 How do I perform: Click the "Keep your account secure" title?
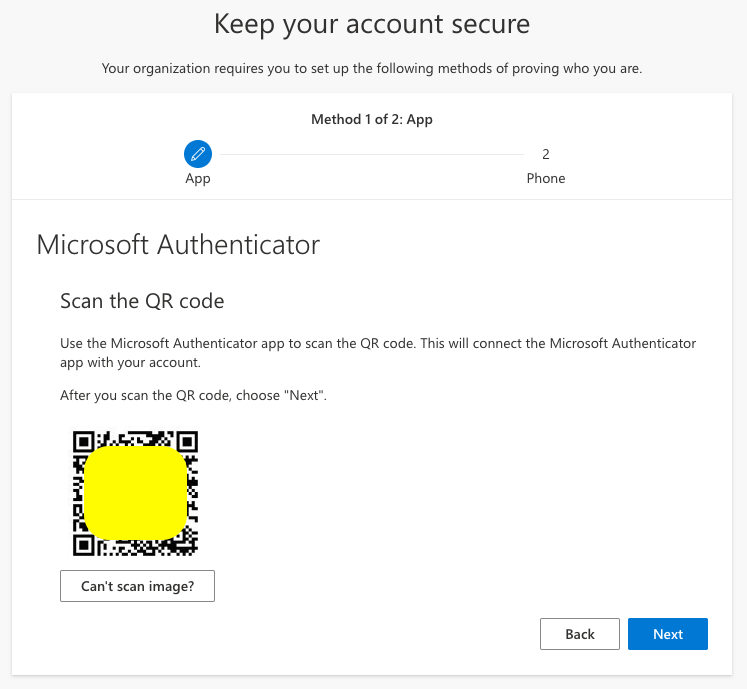pos(372,24)
